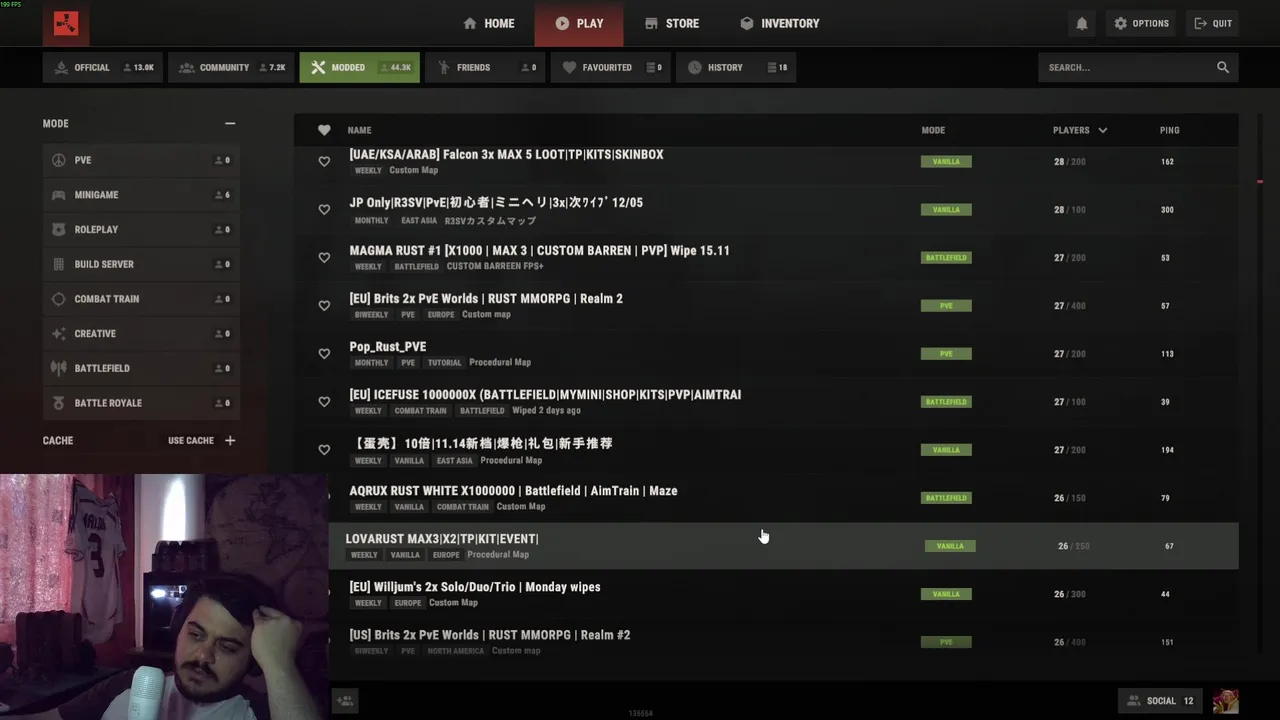
Task: Select LOVARUST MAX3 X2 TP KIT EVENT server
Action: [x=783, y=546]
